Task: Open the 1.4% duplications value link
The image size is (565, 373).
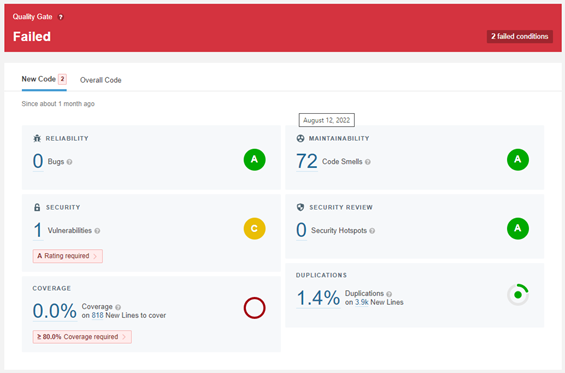Action: pyautogui.click(x=318, y=298)
